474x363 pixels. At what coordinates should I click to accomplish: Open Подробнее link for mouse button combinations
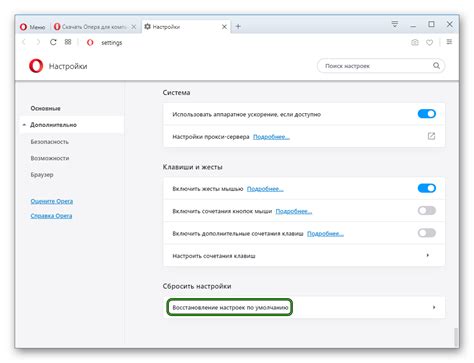coord(294,211)
